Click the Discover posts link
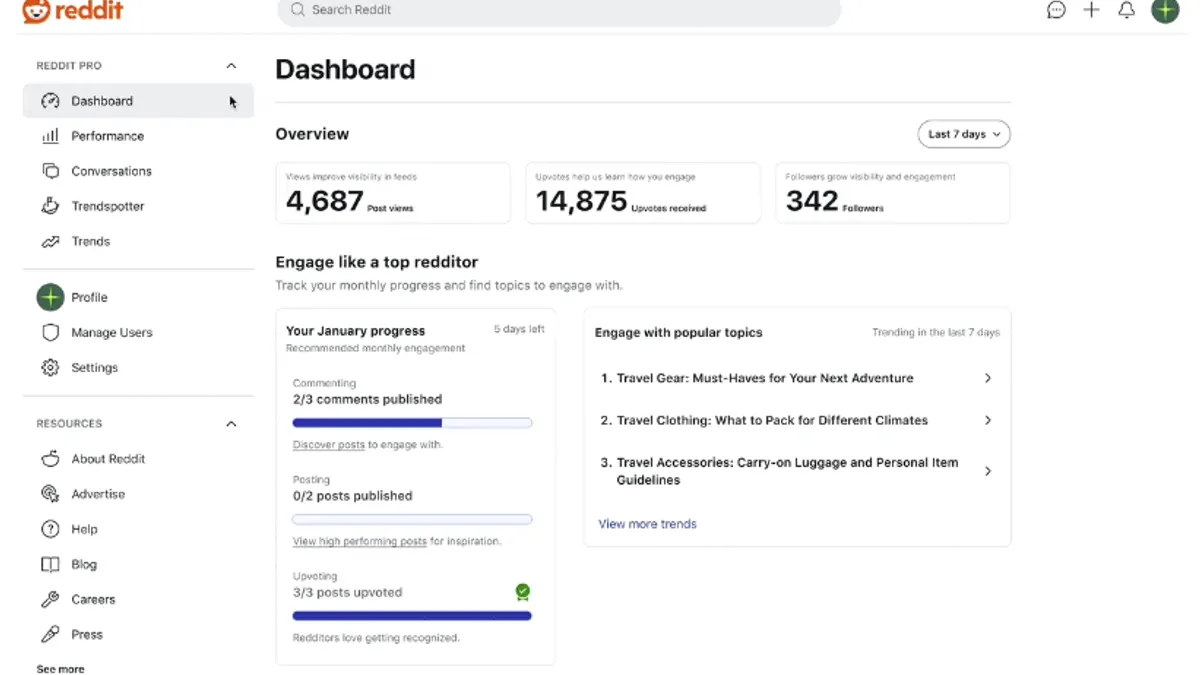1200x675 pixels. 328,444
